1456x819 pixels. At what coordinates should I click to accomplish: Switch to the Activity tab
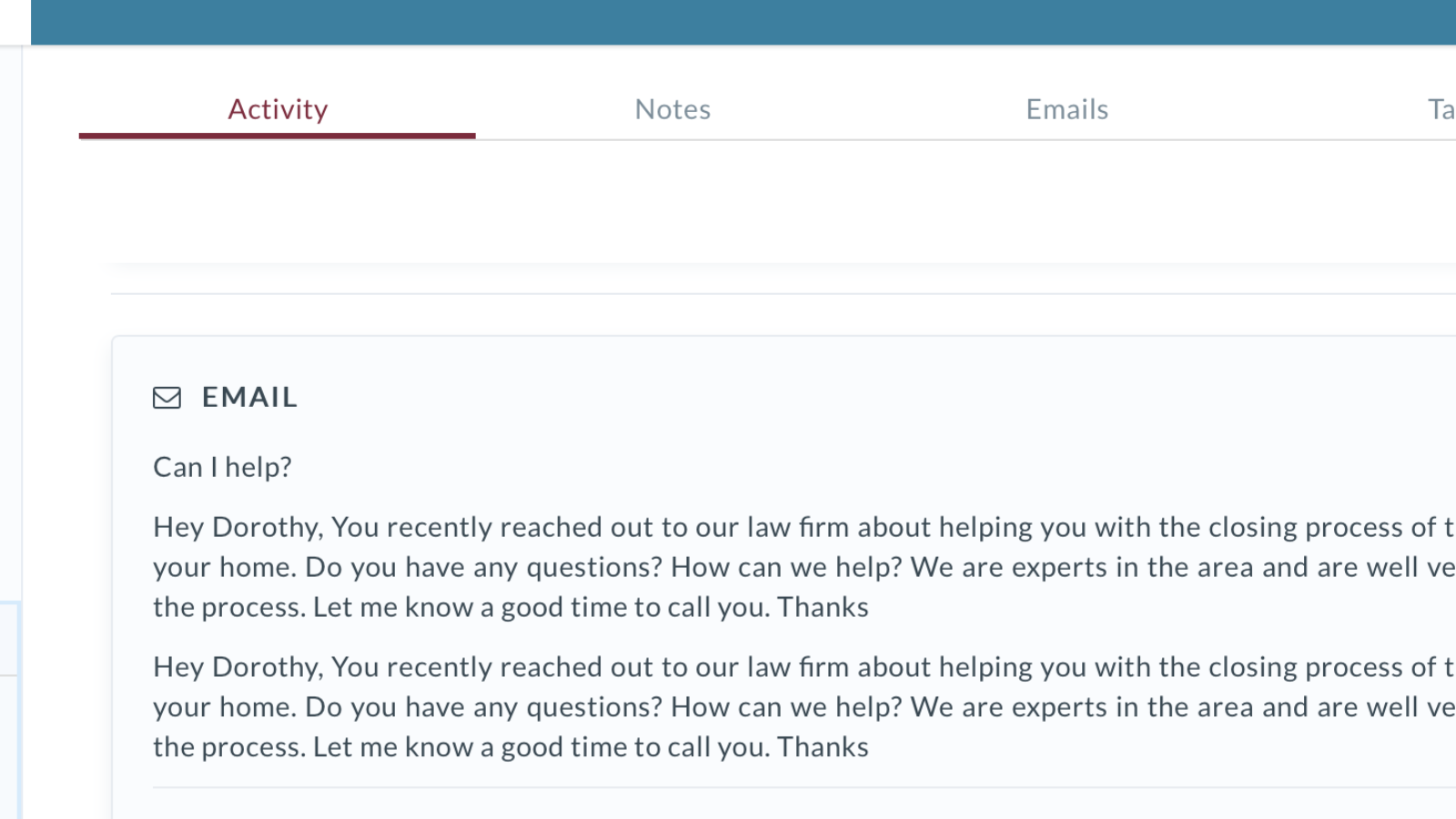(x=278, y=109)
